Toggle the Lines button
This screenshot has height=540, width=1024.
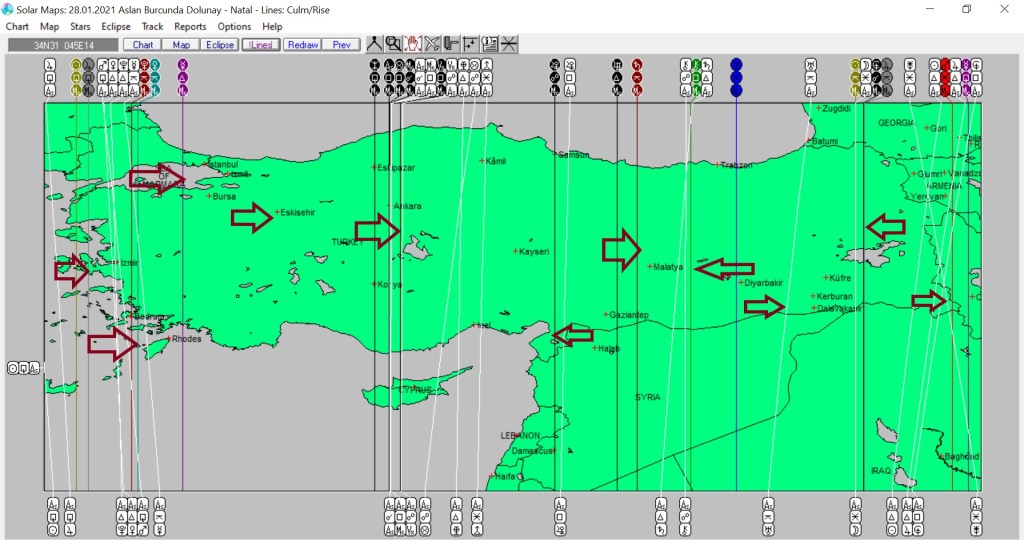coord(260,45)
